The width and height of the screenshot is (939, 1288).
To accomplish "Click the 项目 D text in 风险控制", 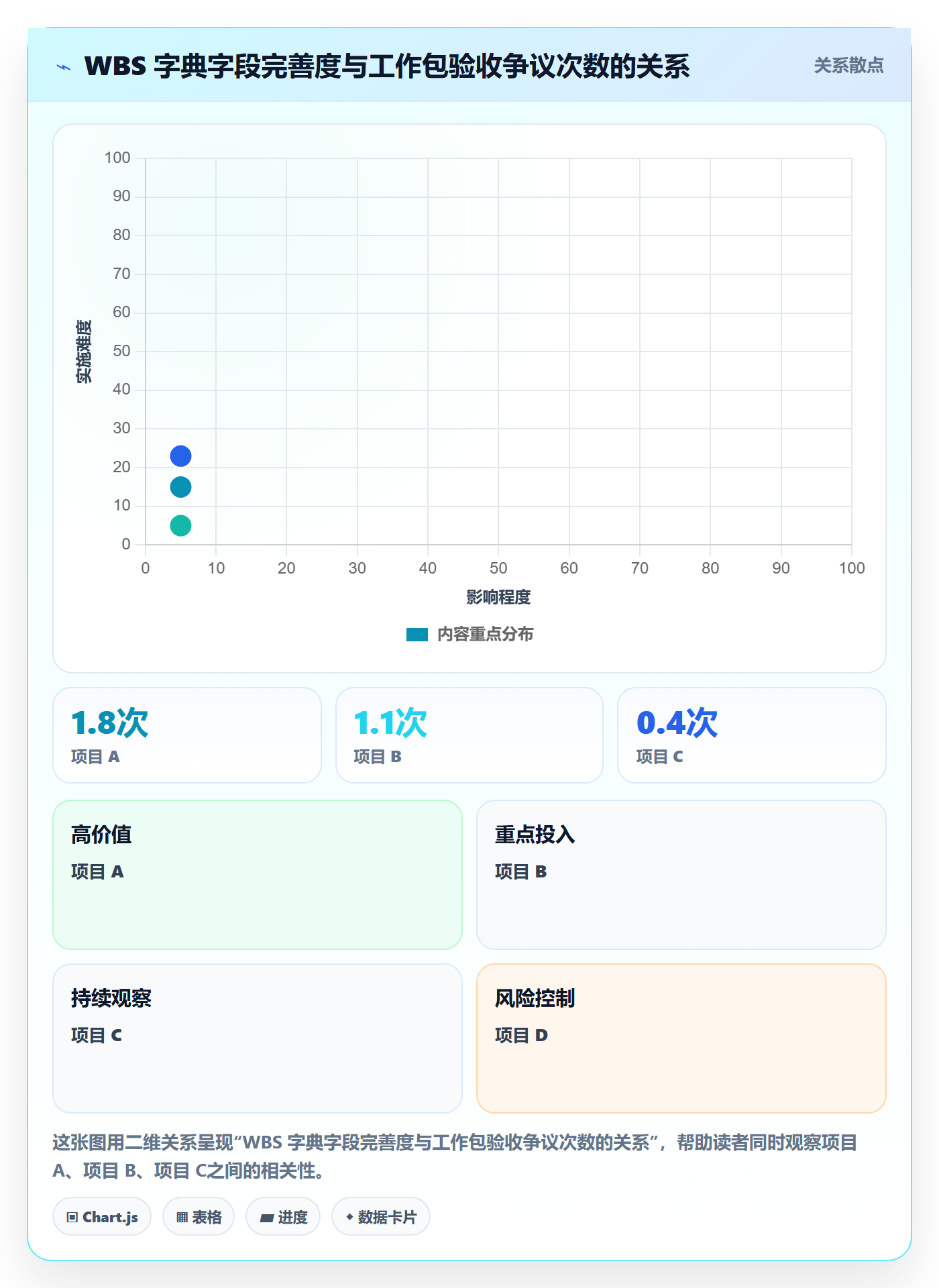I will click(x=521, y=1036).
